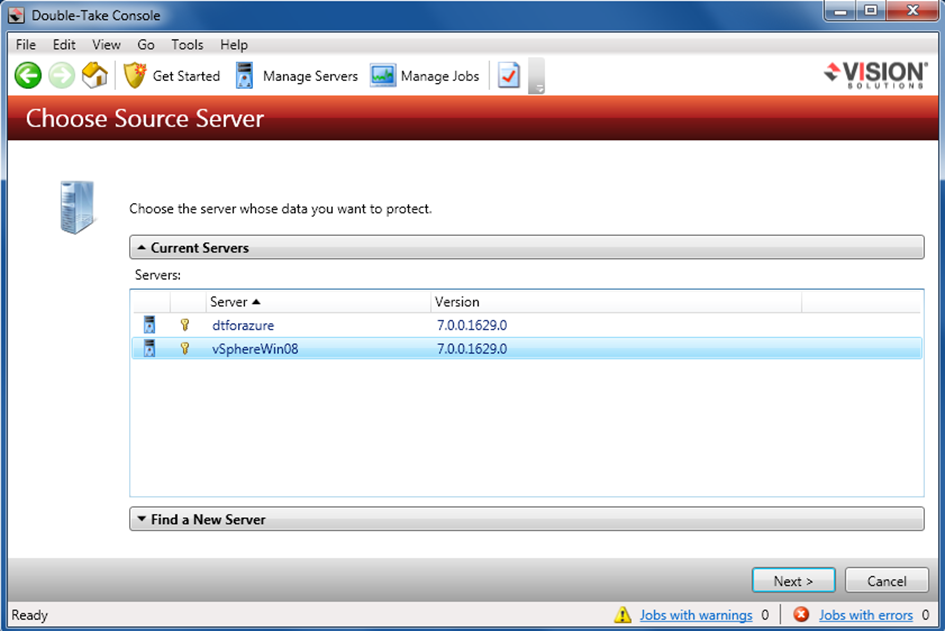Click the server icon beside vSphereWin08
This screenshot has width=945, height=631.
pyautogui.click(x=149, y=348)
